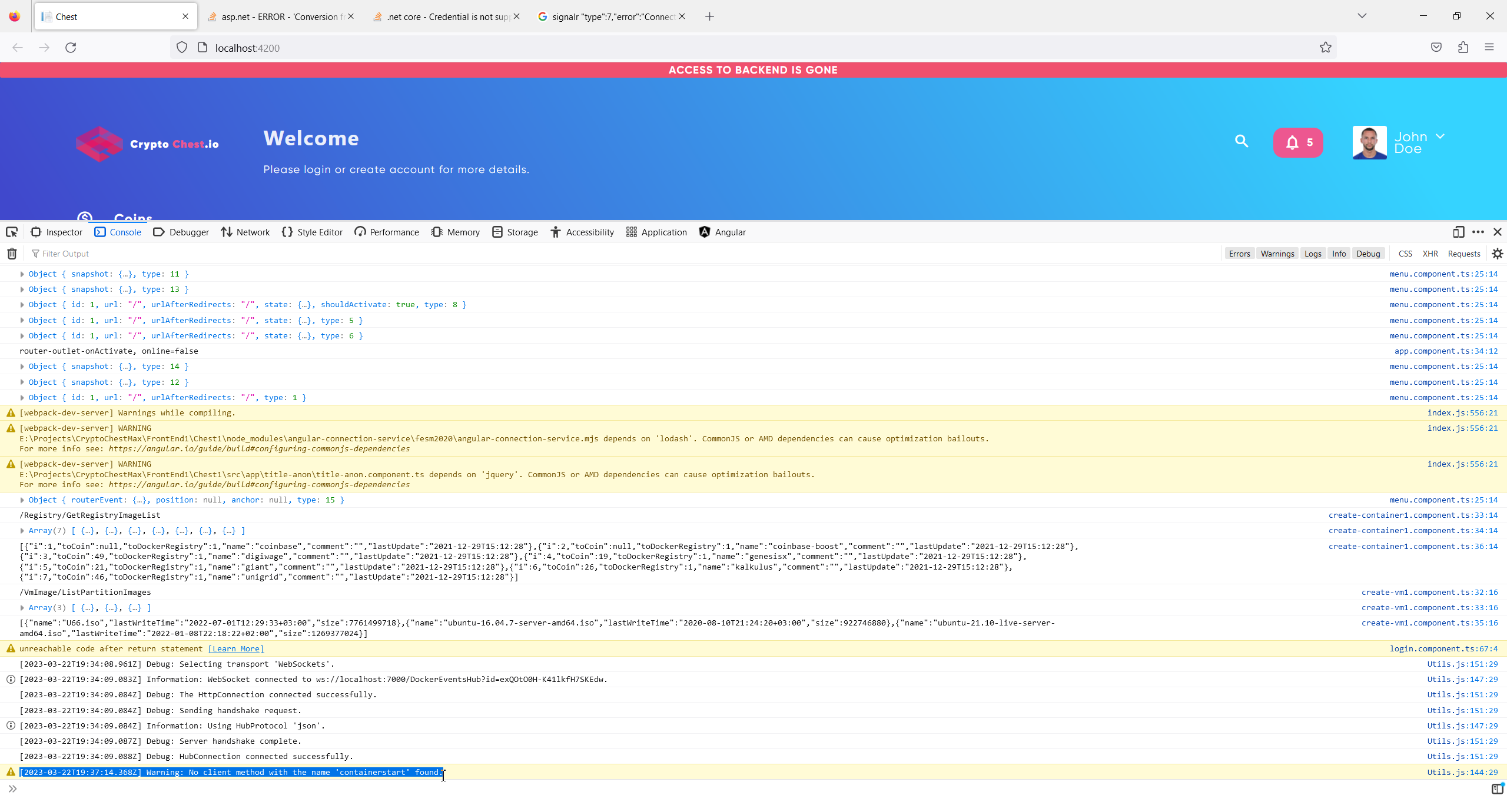Open login.component.ts:67:4 source link
The image size is (1507, 812).
point(1443,648)
